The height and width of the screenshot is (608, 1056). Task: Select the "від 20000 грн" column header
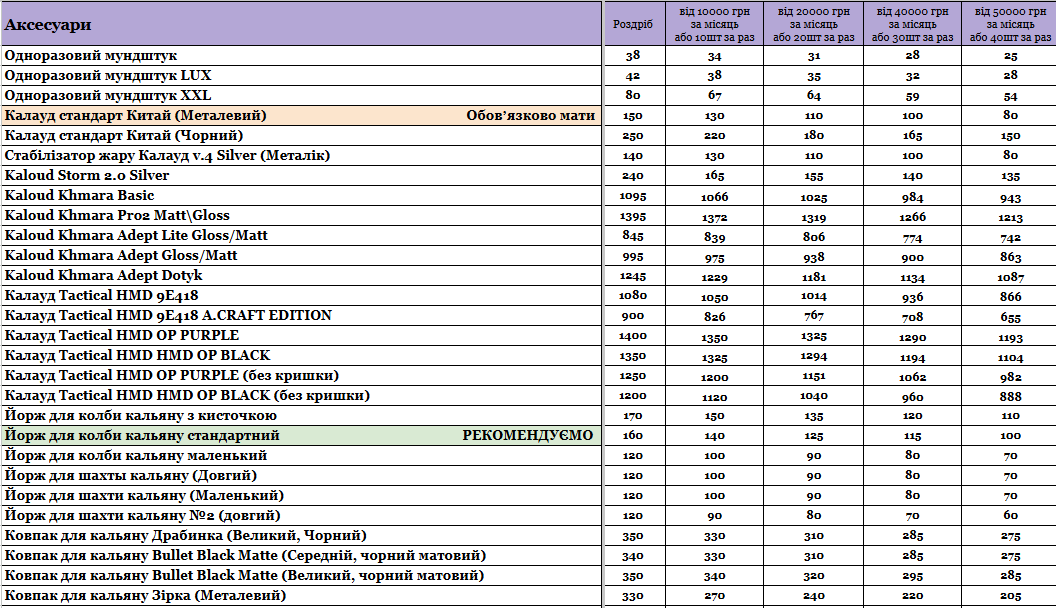(x=813, y=24)
